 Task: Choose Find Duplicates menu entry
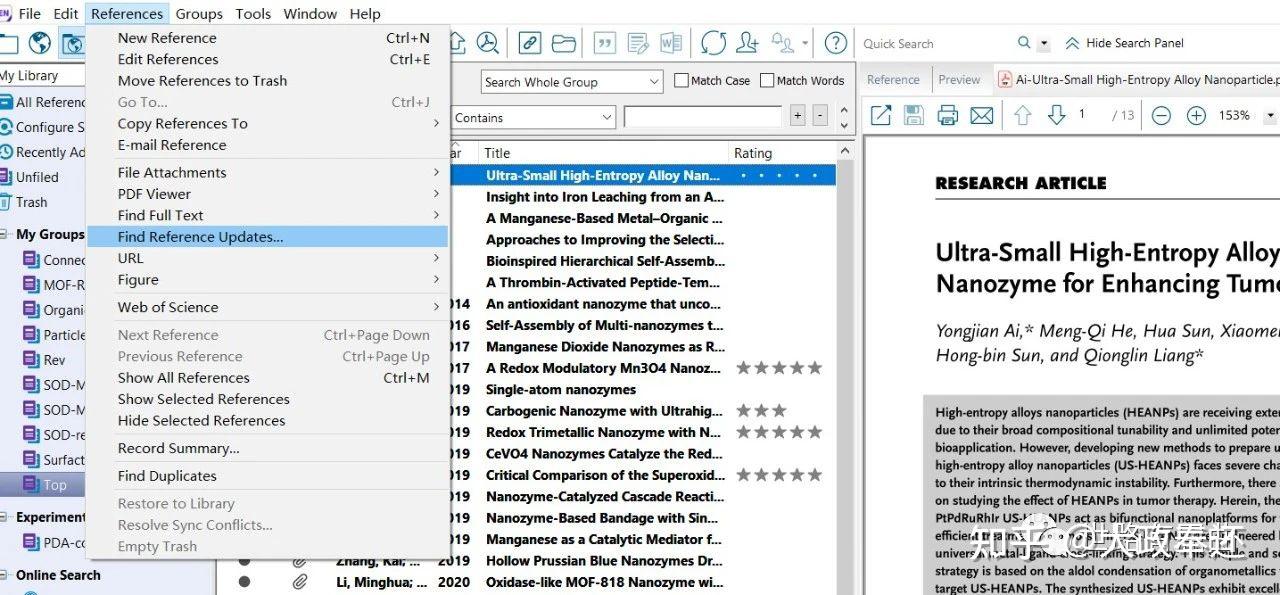pos(268,476)
